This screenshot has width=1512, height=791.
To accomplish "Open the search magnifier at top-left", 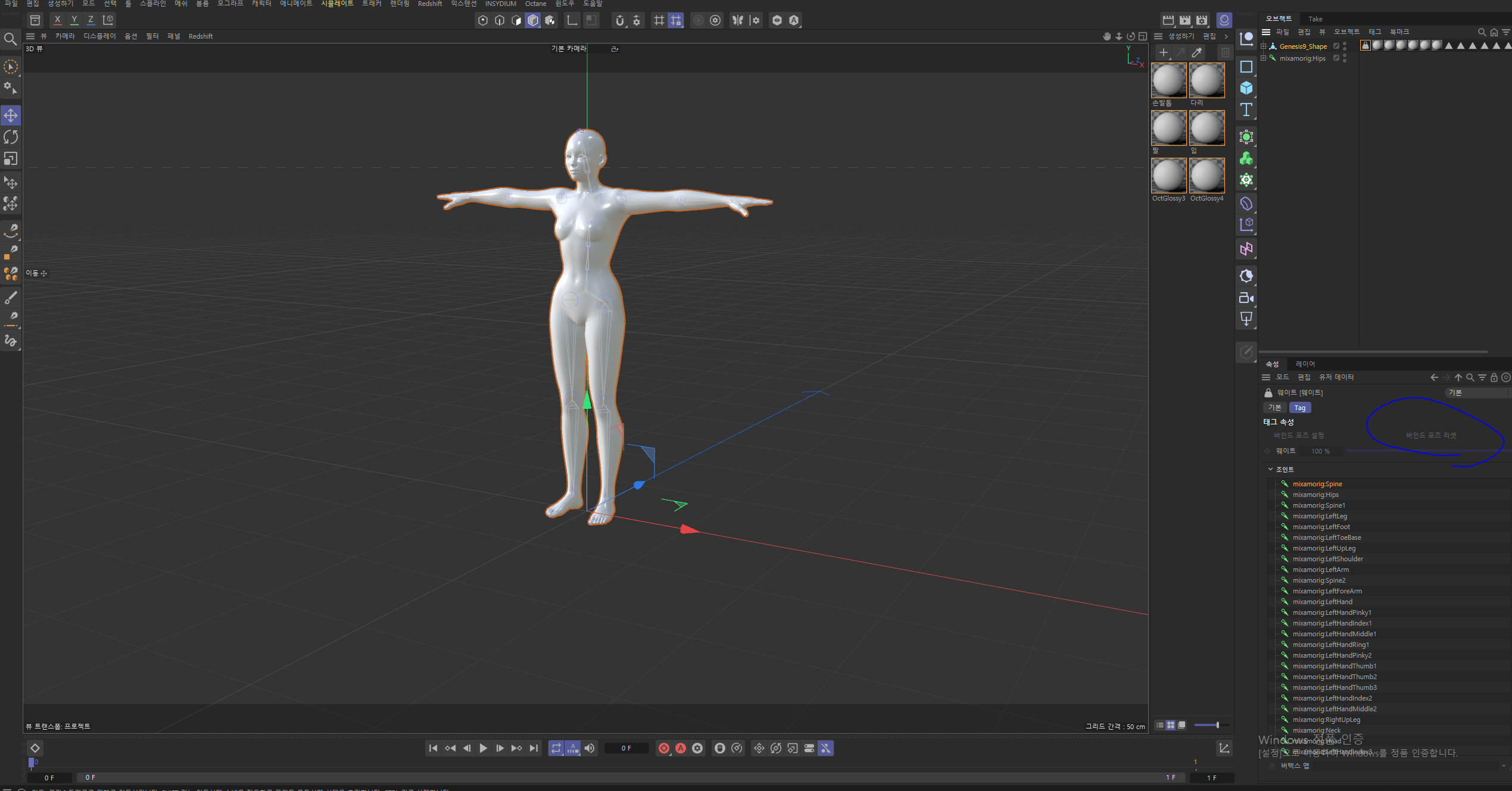I will click(10, 39).
